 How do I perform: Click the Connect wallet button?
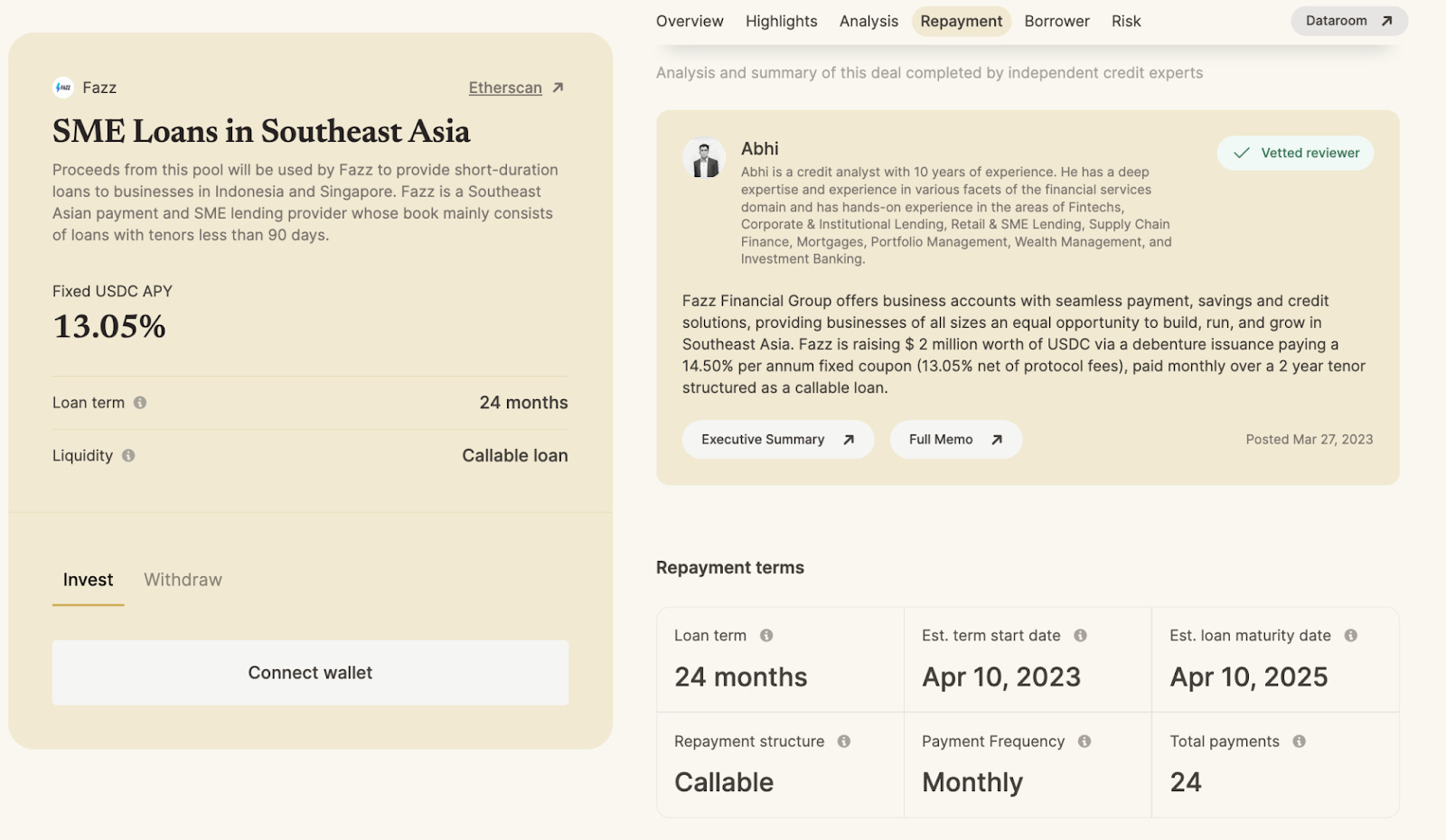coord(310,673)
